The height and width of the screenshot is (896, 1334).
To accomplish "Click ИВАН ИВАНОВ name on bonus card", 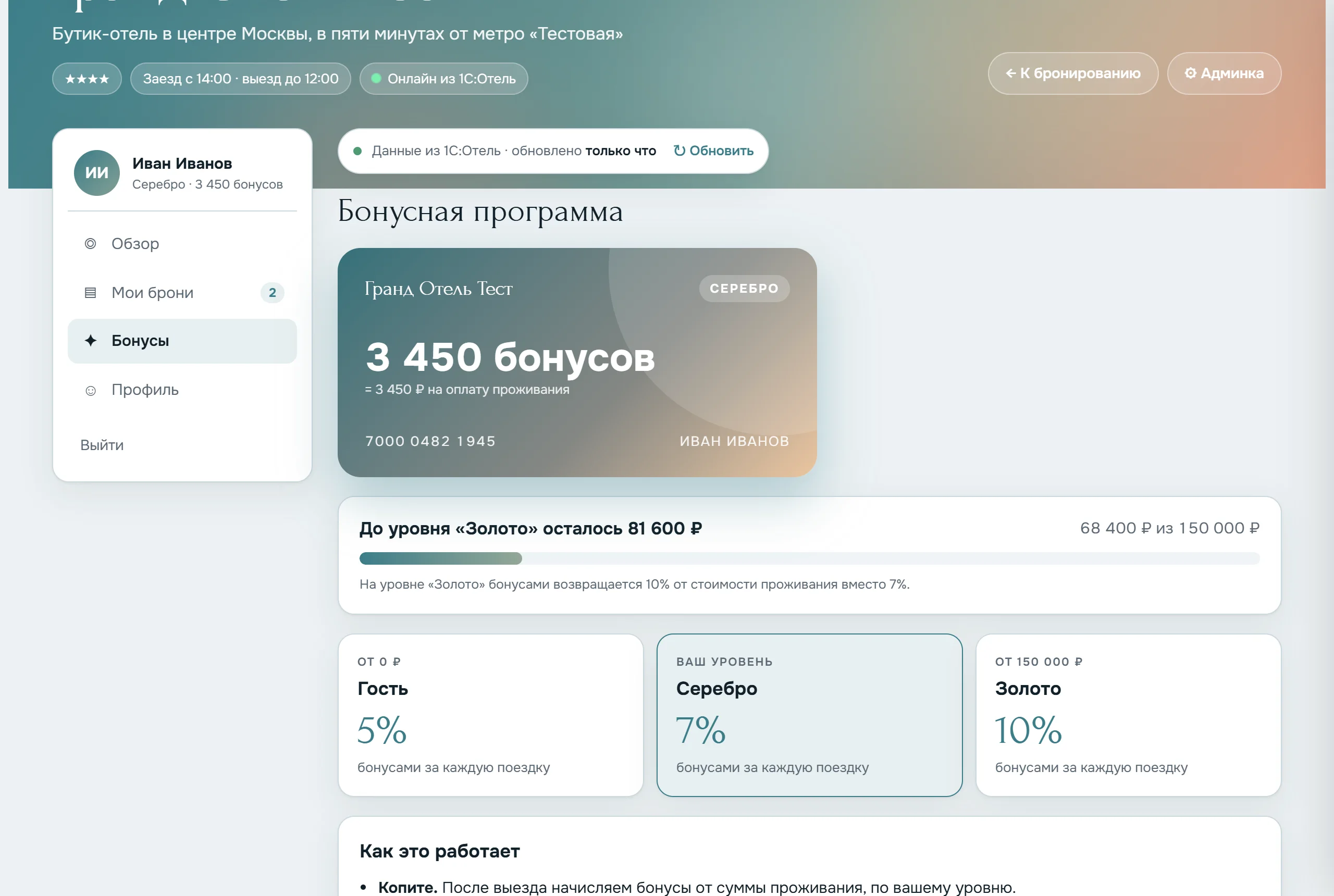I will point(734,441).
